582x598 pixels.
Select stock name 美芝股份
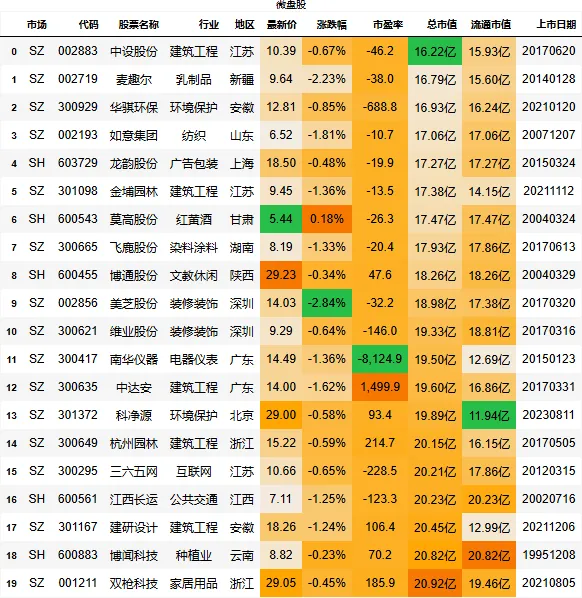(x=134, y=303)
